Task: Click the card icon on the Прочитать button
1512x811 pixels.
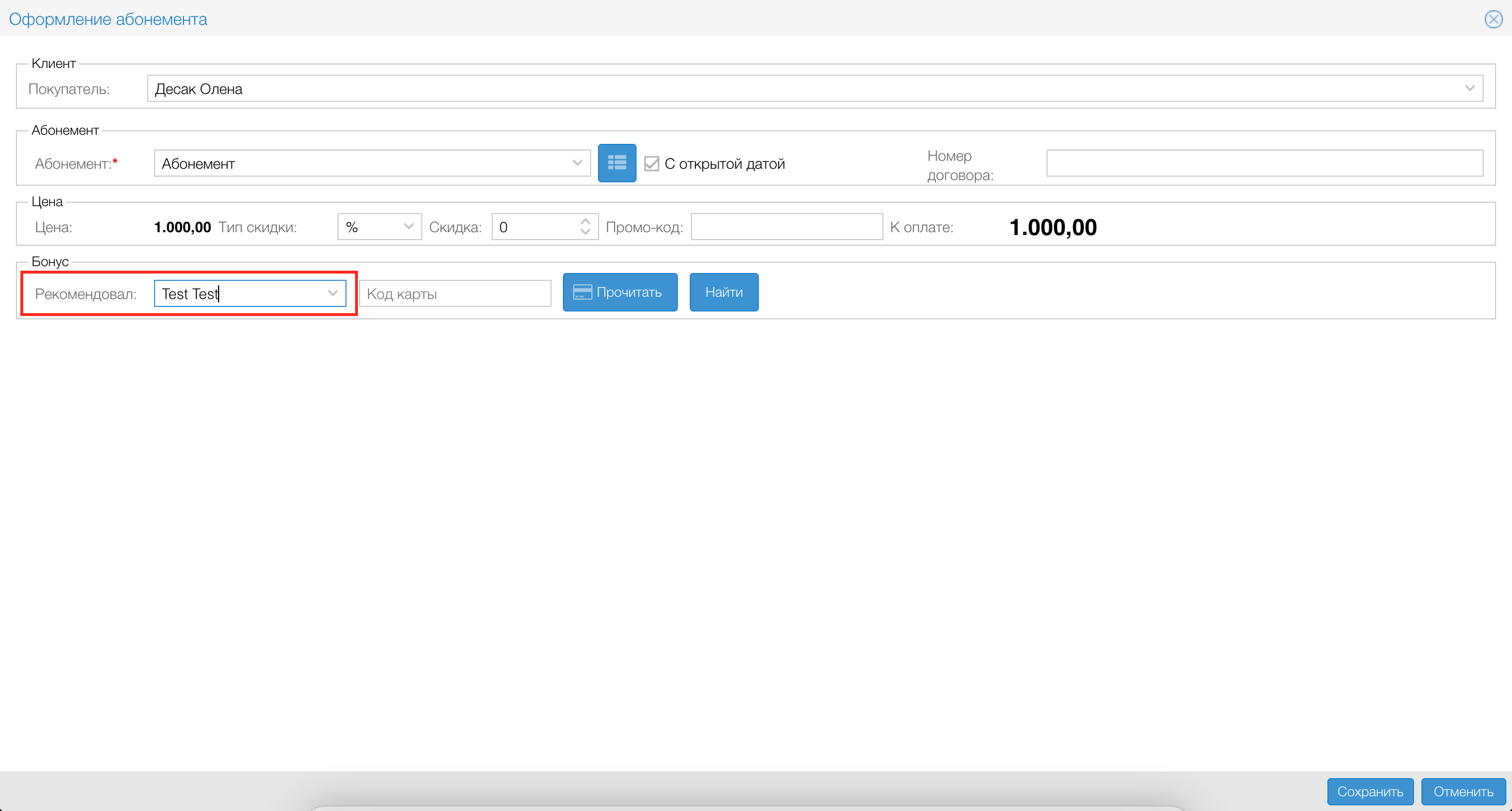Action: coord(582,292)
